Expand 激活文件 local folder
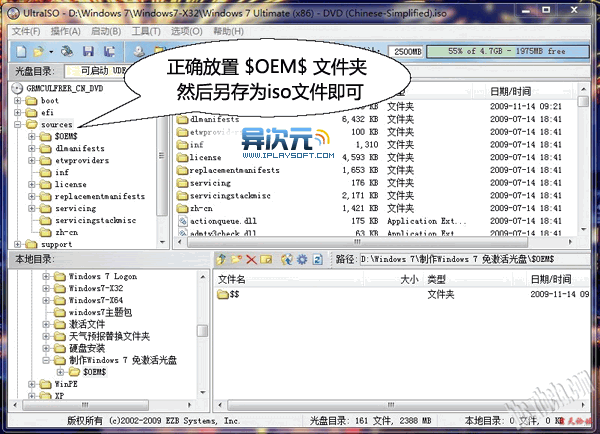Viewport: 600px width, 434px height. [46, 324]
